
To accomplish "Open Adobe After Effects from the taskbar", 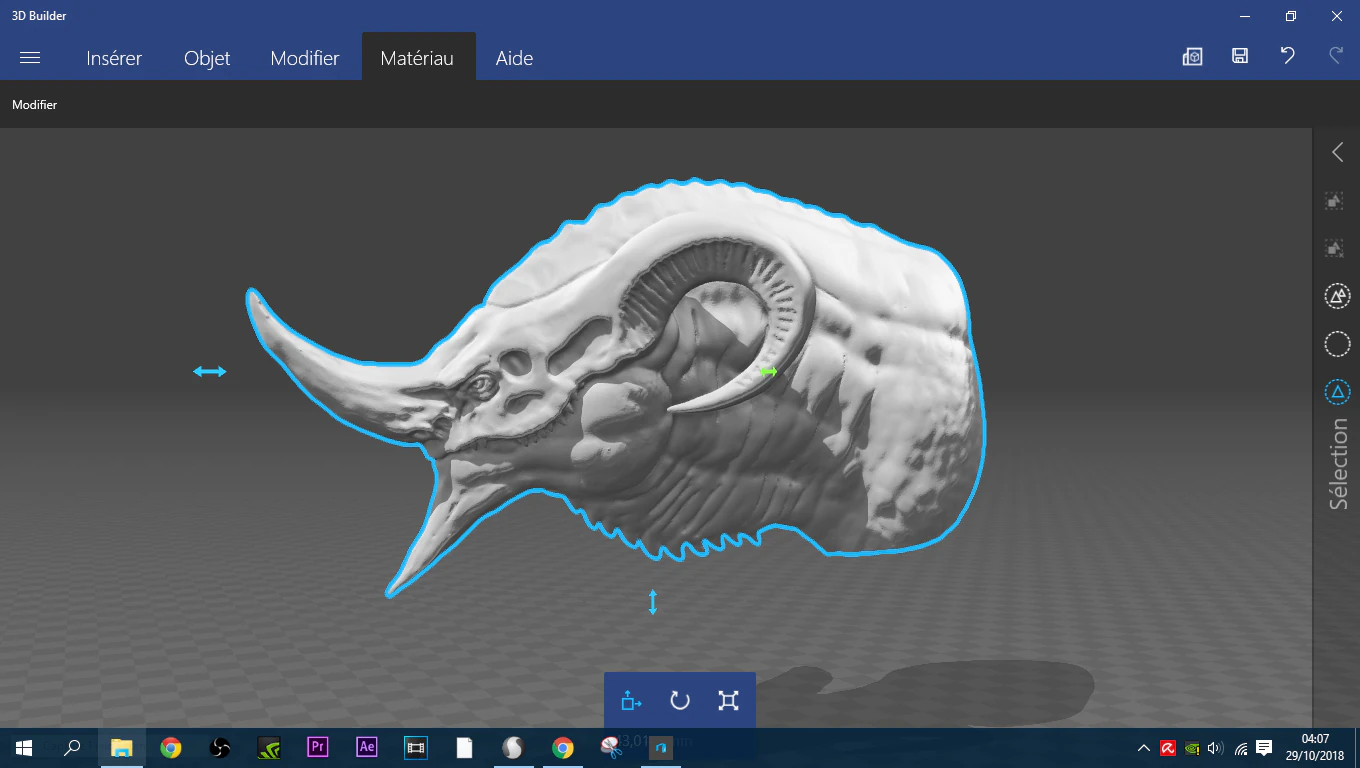I will coord(367,747).
